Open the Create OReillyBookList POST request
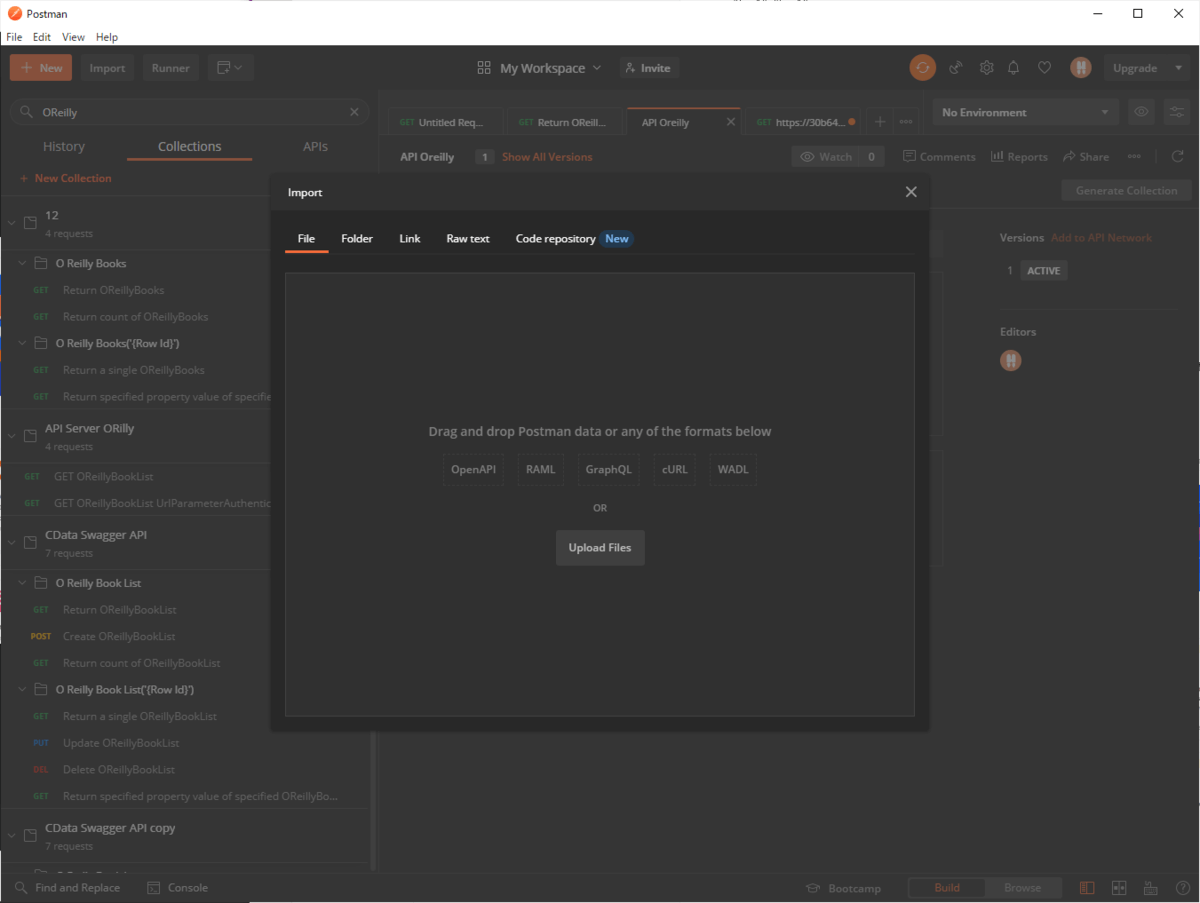The width and height of the screenshot is (1200, 903). coord(119,636)
